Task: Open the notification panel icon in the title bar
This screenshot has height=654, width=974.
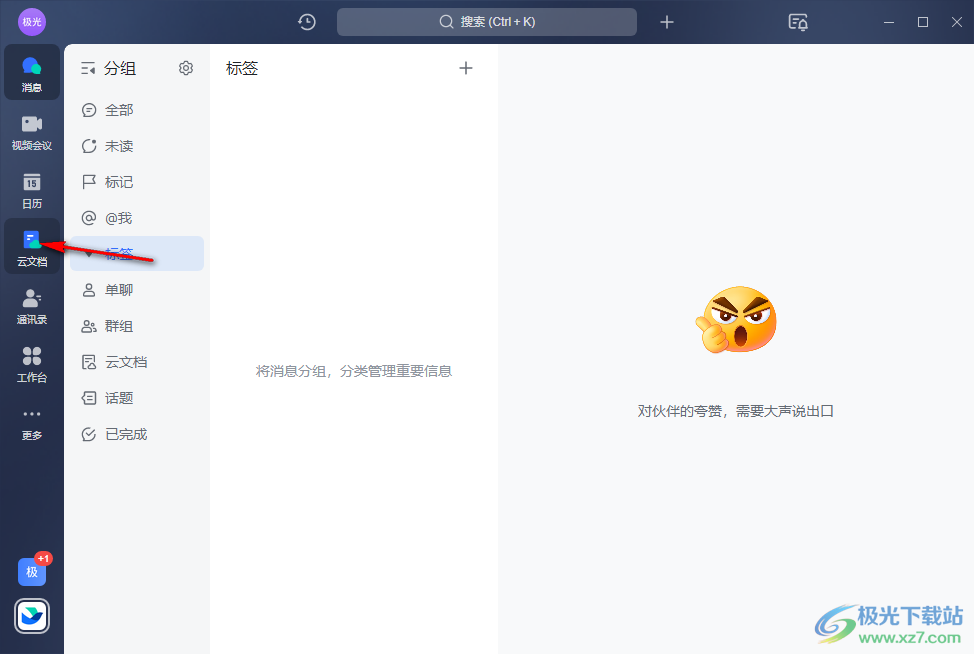Action: point(798,22)
